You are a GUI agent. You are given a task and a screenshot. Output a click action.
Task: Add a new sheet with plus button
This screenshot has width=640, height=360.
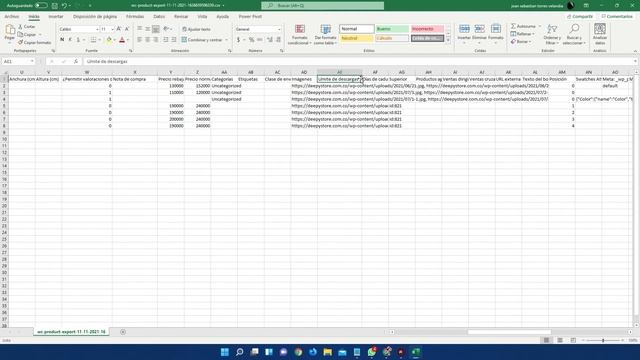click(x=123, y=332)
